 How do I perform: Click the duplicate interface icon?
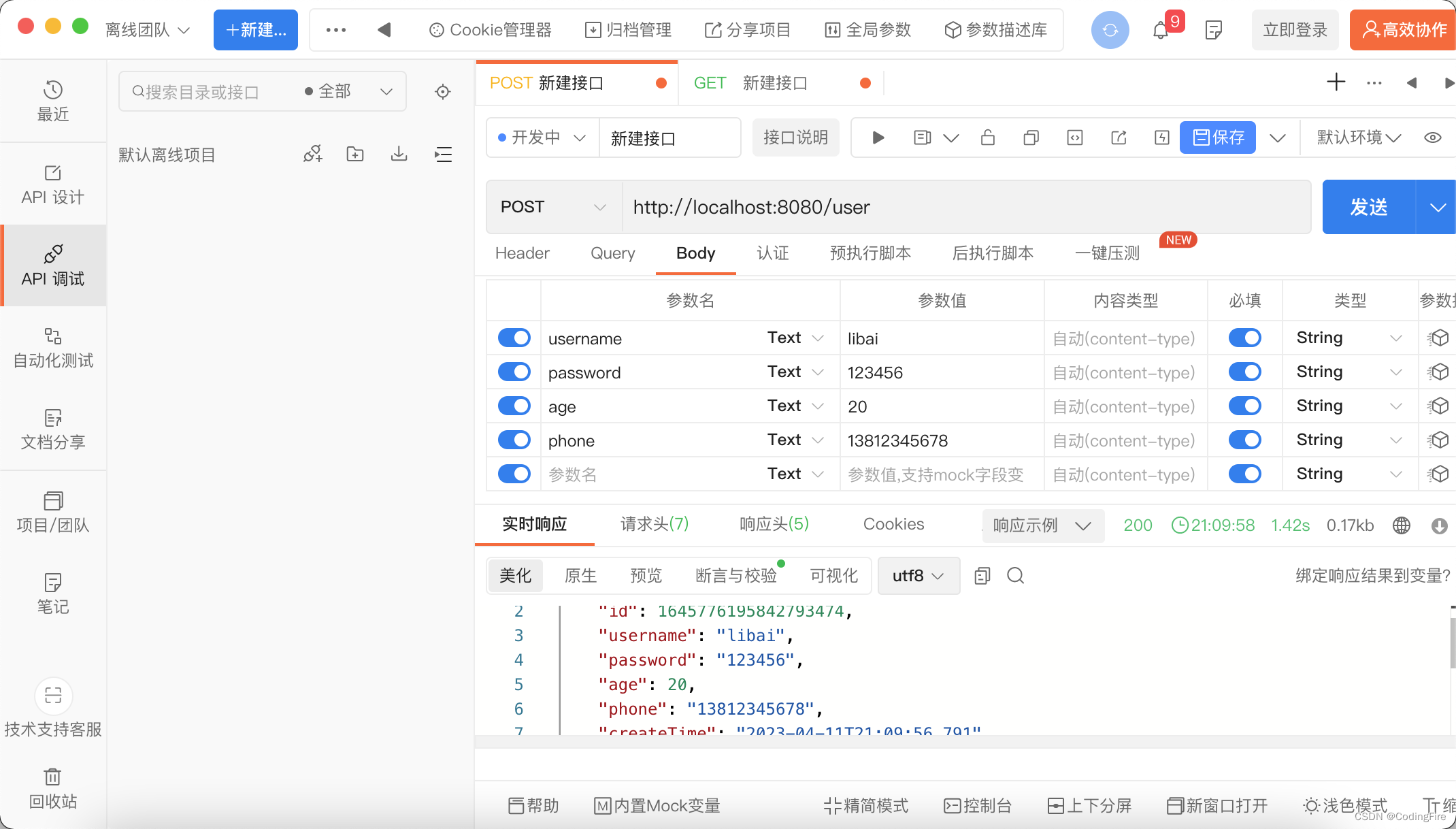[x=1031, y=138]
